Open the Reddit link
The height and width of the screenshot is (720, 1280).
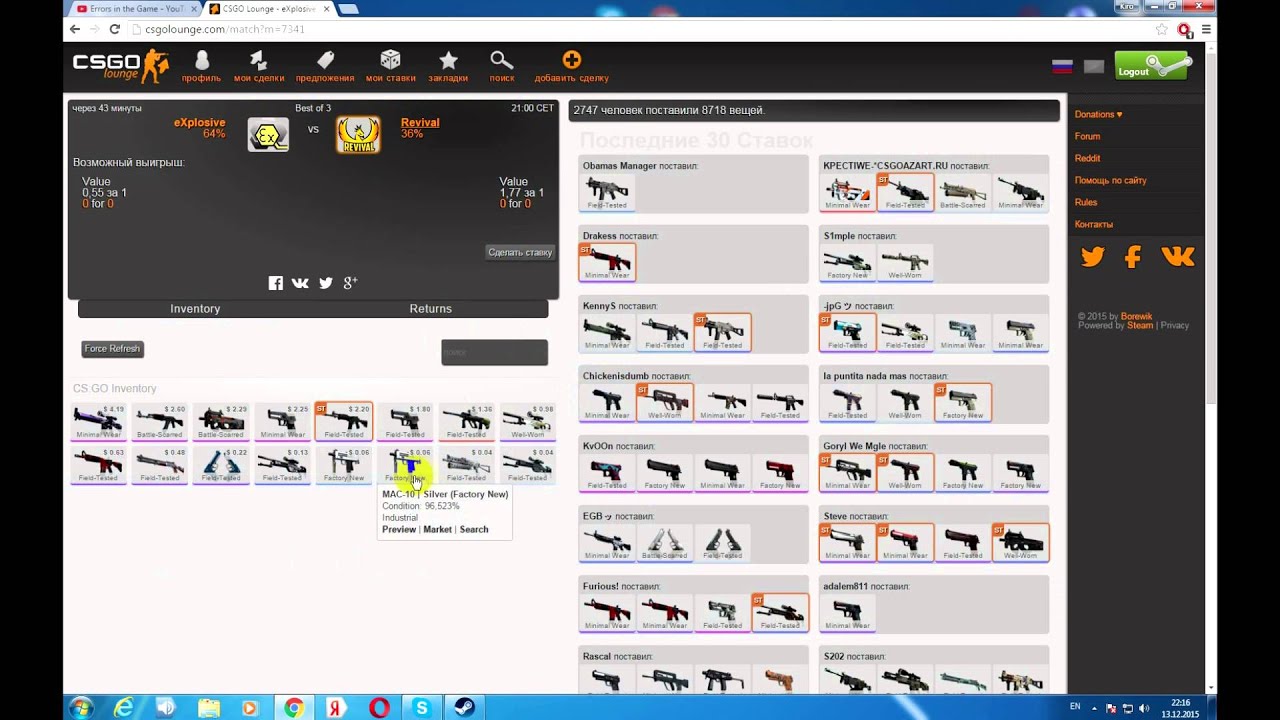click(1087, 158)
